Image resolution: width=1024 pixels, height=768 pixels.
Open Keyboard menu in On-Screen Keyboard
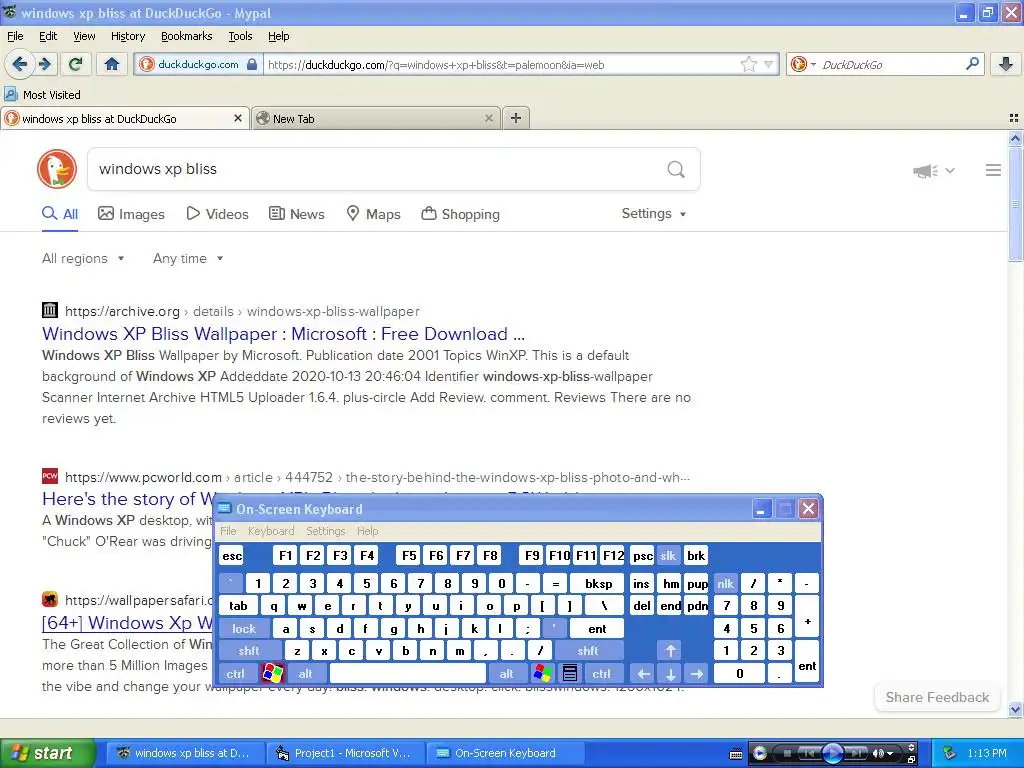click(x=271, y=531)
